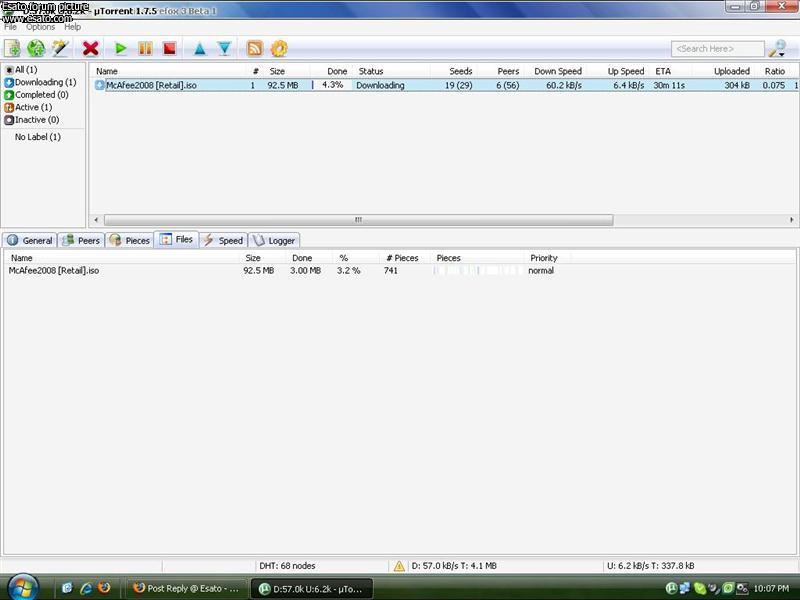Click the download speed status bar entry
The width and height of the screenshot is (800, 600).
coord(454,566)
